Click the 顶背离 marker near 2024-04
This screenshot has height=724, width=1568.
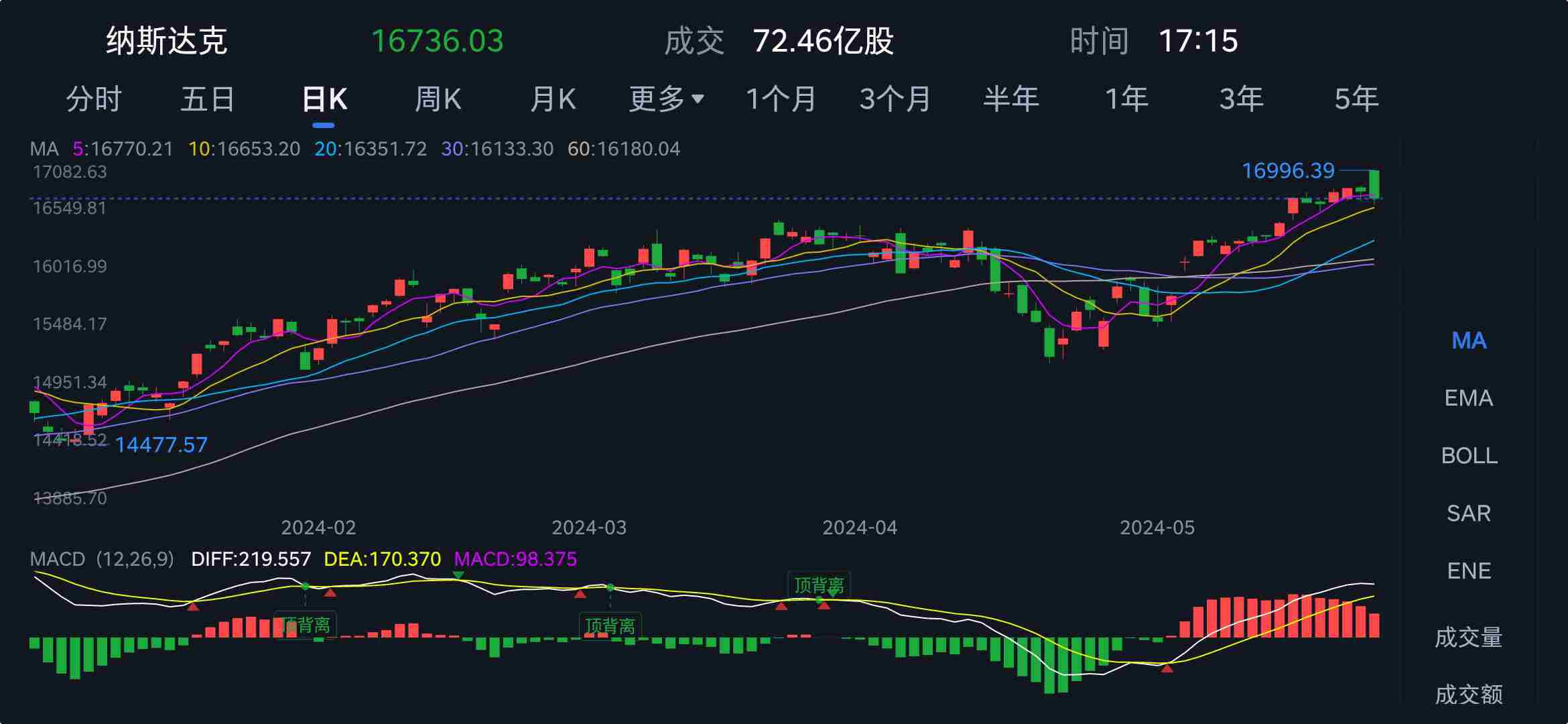click(819, 585)
